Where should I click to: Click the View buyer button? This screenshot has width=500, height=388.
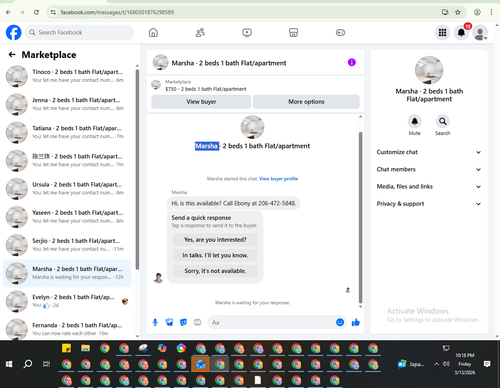(201, 102)
